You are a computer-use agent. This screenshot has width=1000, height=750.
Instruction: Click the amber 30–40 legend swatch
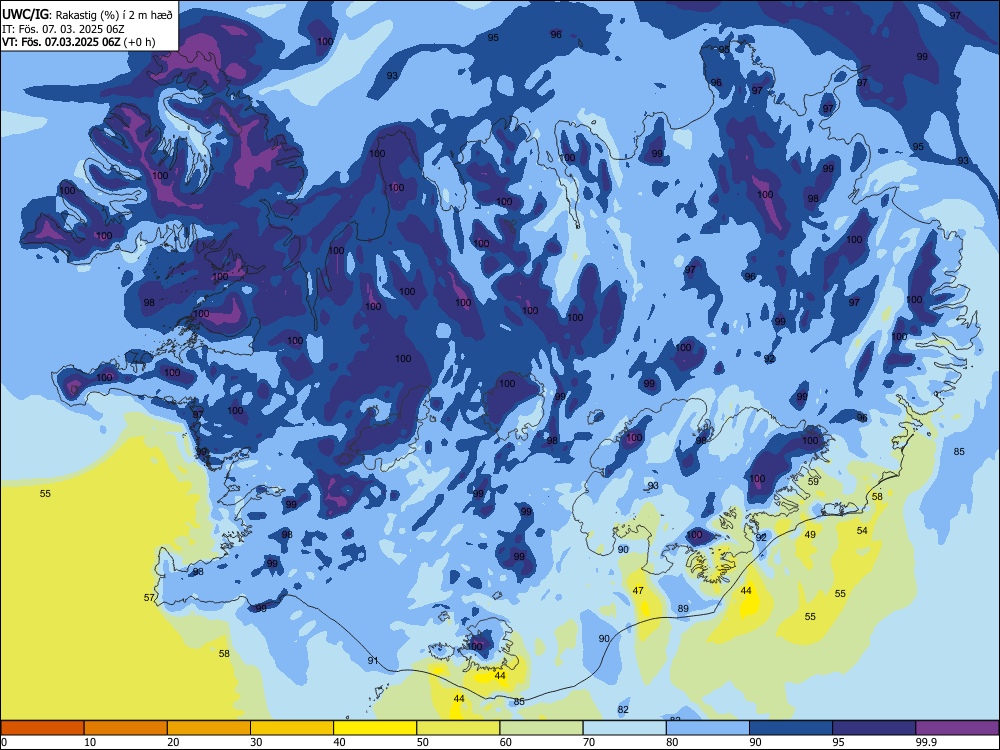coord(292,728)
